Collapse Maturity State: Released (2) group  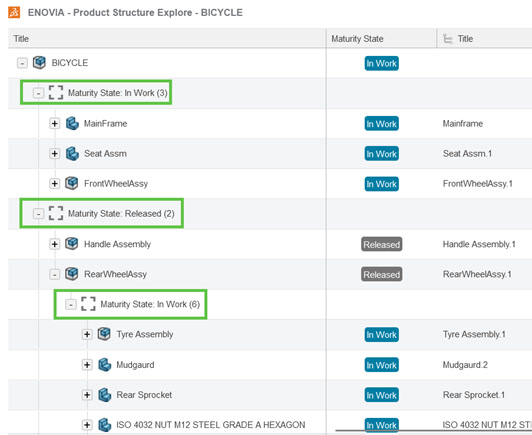point(38,214)
